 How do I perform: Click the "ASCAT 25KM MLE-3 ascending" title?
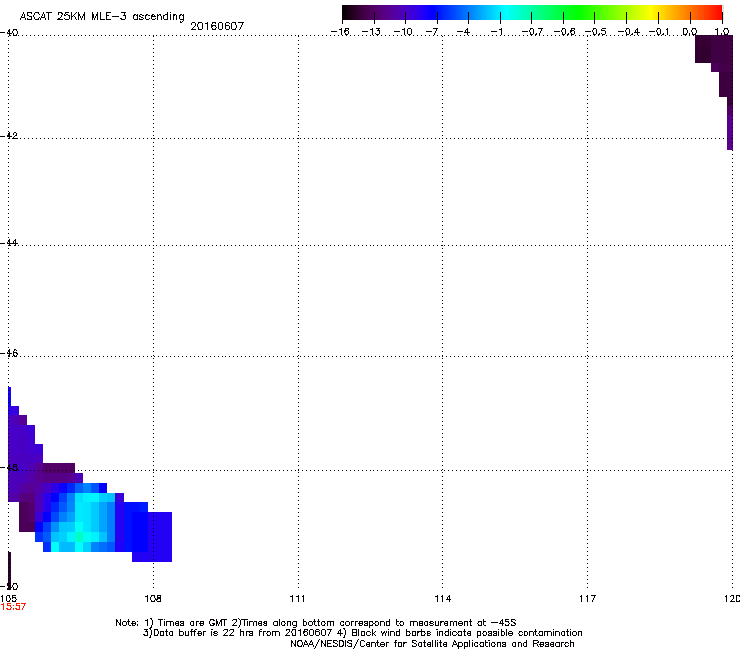pyautogui.click(x=102, y=17)
